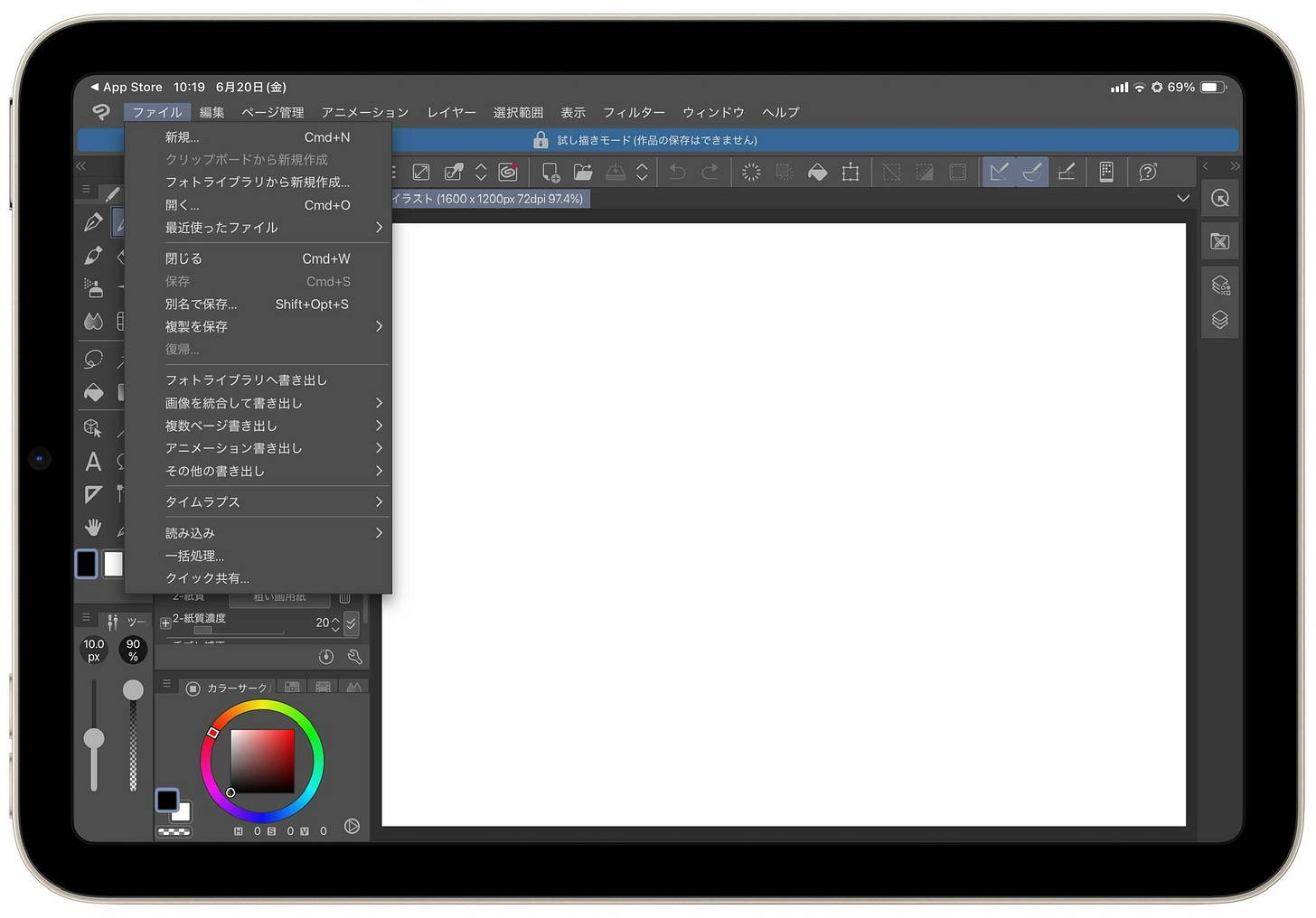Click the fill bucket toolbar icon
This screenshot has height=918, width=1316.
pyautogui.click(x=817, y=172)
